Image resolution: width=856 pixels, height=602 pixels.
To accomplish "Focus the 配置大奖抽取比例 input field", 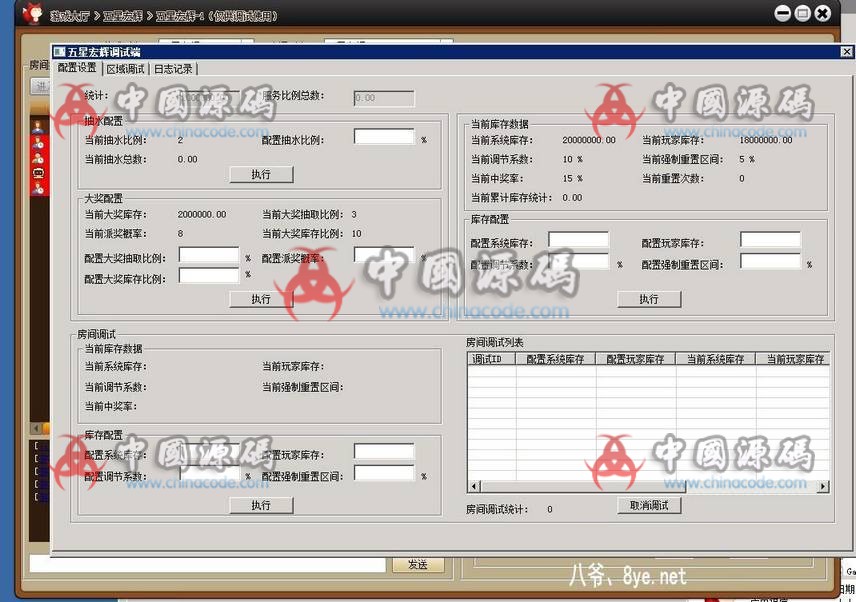I will 209,255.
